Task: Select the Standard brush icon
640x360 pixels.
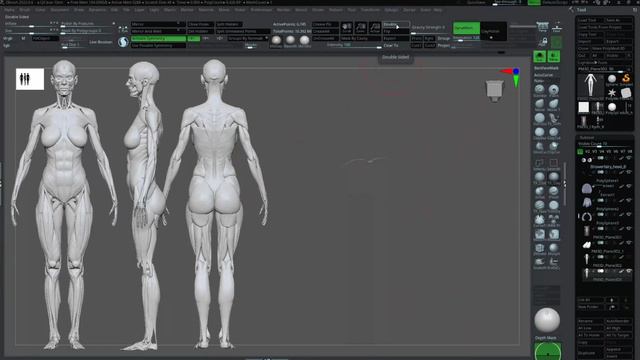Action: point(540,90)
